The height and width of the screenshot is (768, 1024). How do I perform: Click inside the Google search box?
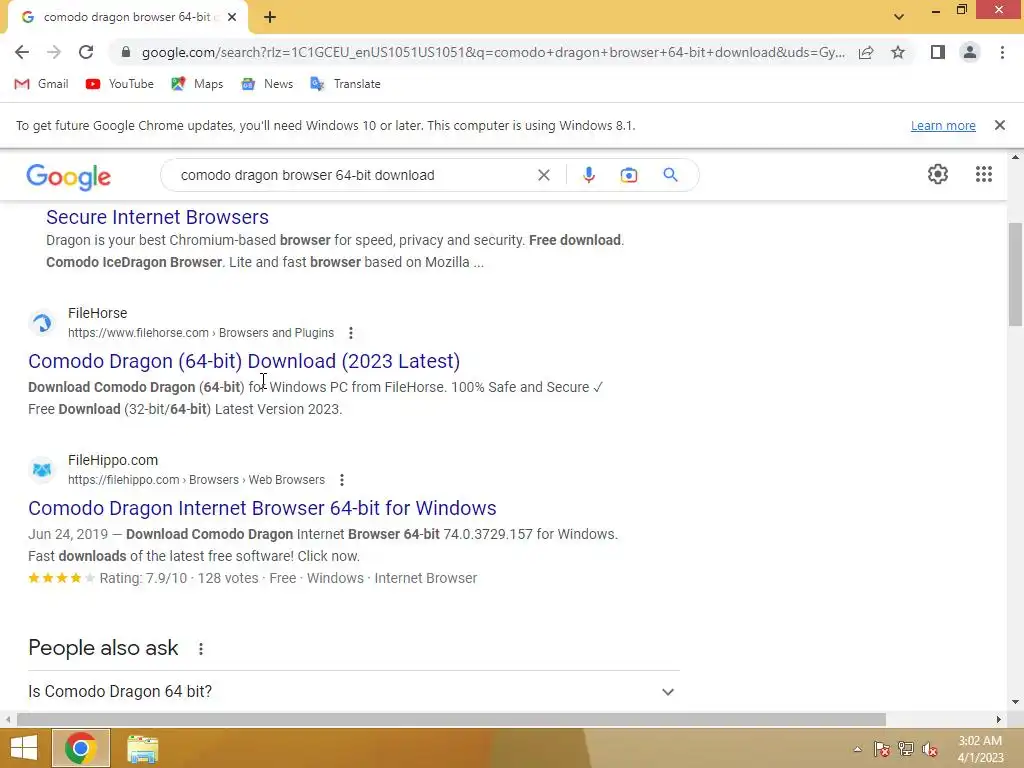[x=353, y=175]
